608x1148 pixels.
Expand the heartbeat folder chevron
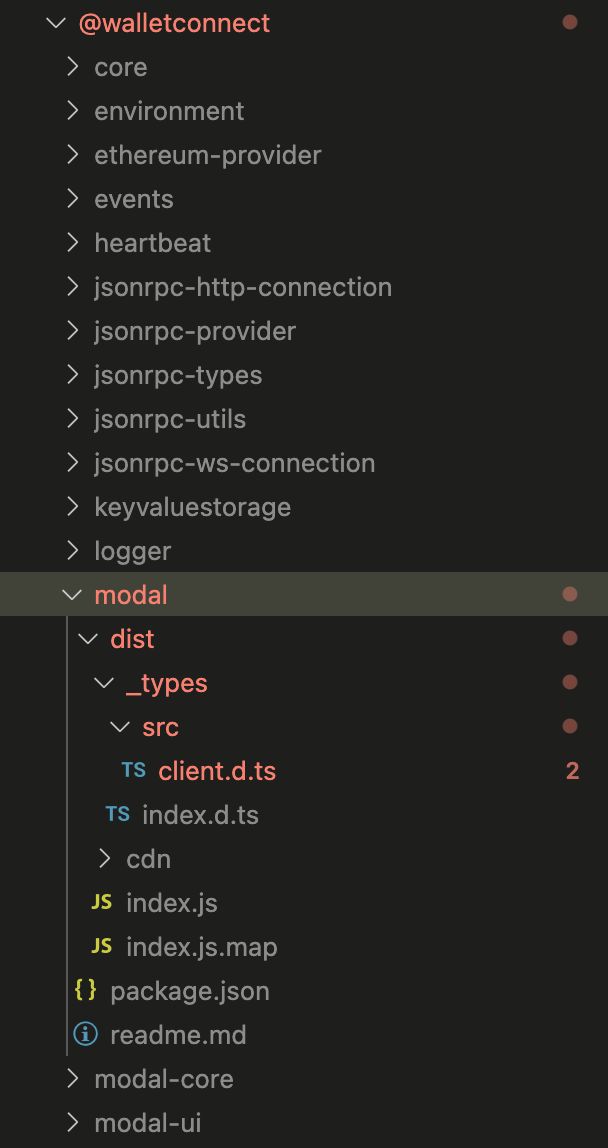tap(72, 243)
